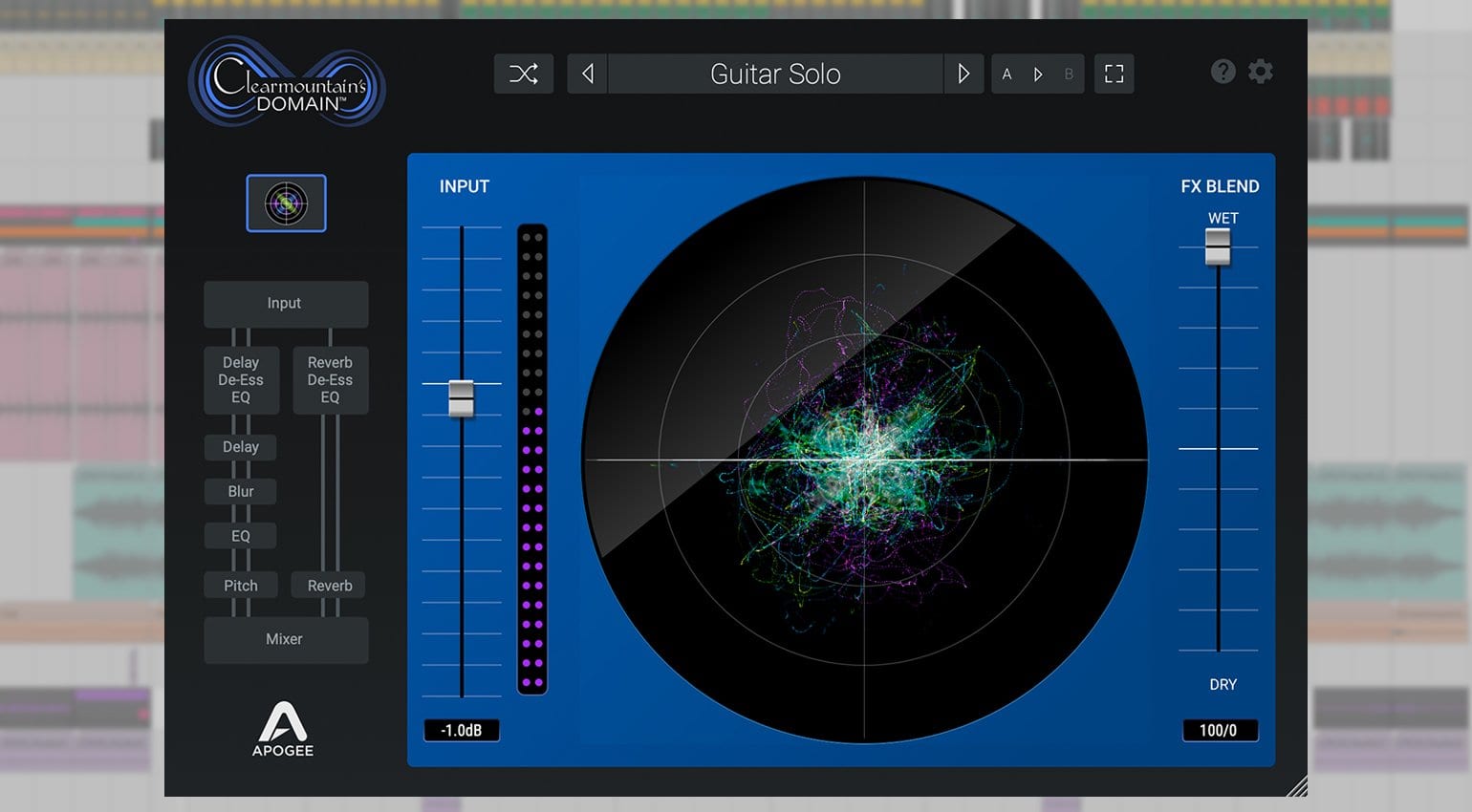Open the Mixer module

[x=285, y=639]
